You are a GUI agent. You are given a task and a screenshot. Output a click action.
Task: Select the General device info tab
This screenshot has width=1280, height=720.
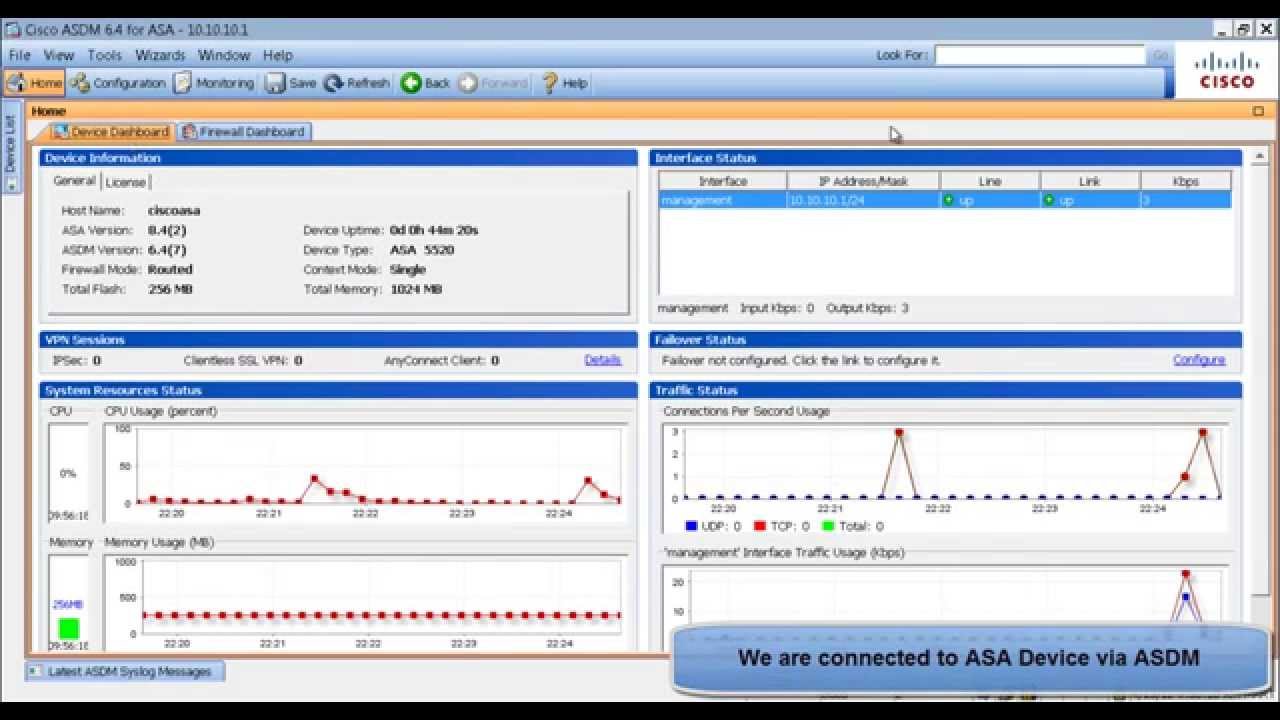pos(75,181)
